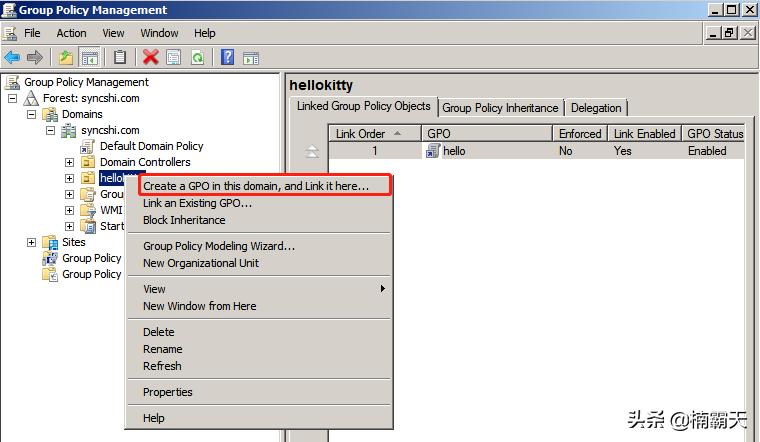Select the Sites node label
The width and height of the screenshot is (760, 442).
click(74, 242)
